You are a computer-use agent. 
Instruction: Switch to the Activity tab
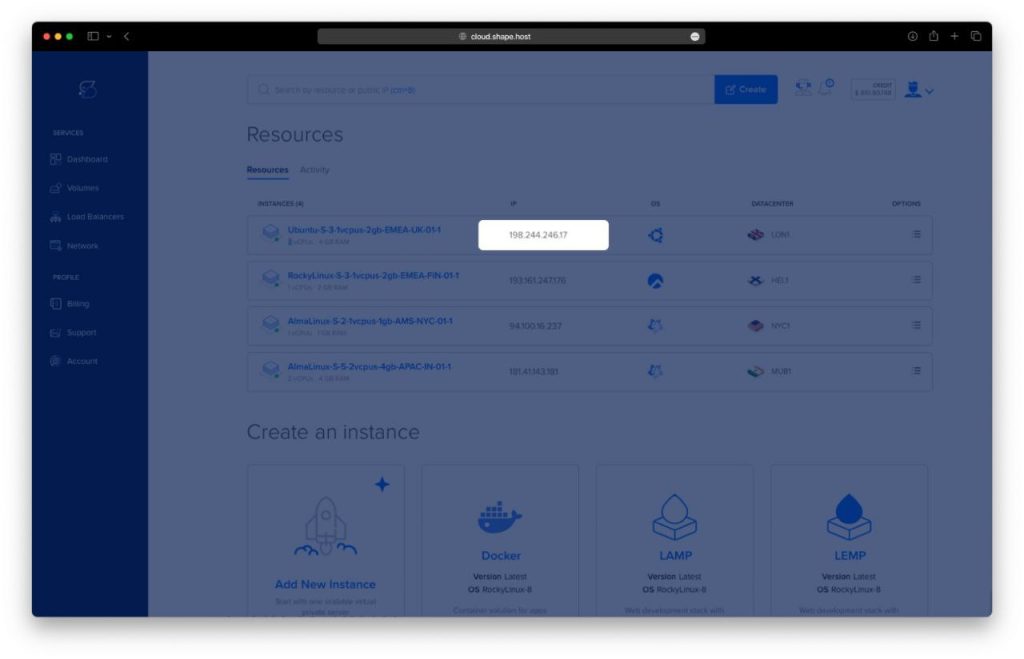point(315,170)
